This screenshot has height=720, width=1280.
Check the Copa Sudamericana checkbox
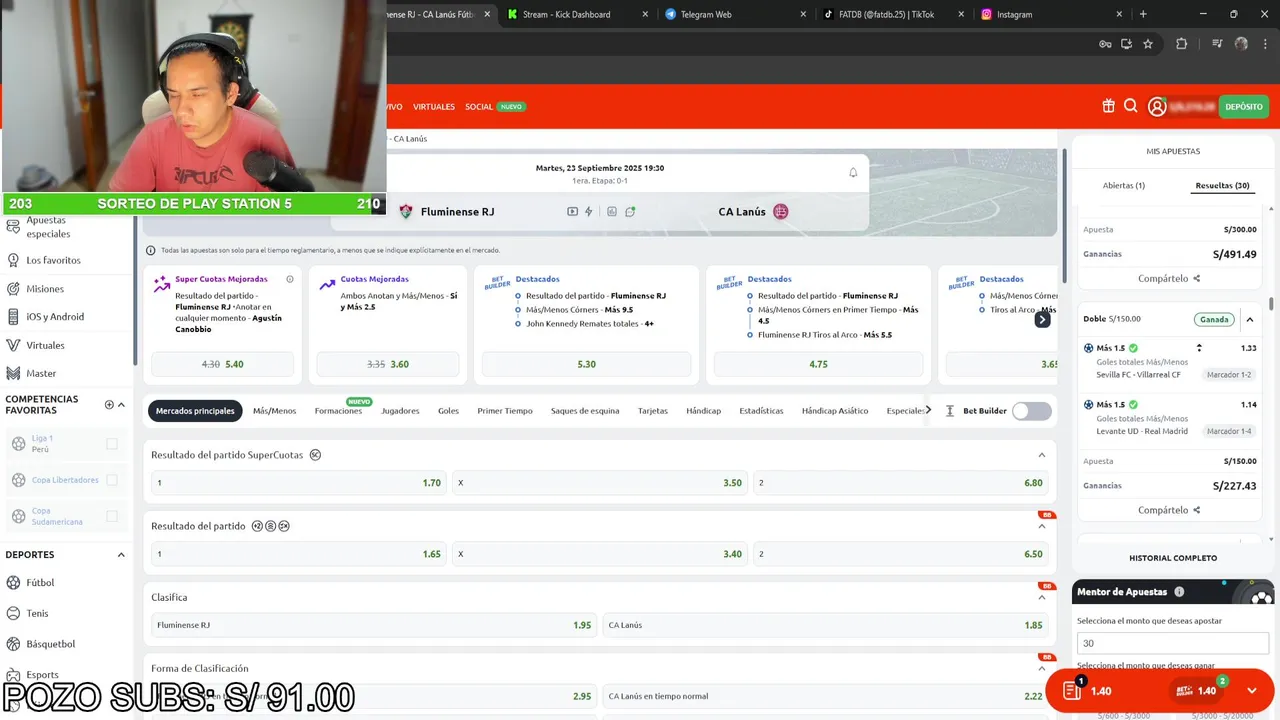112,517
